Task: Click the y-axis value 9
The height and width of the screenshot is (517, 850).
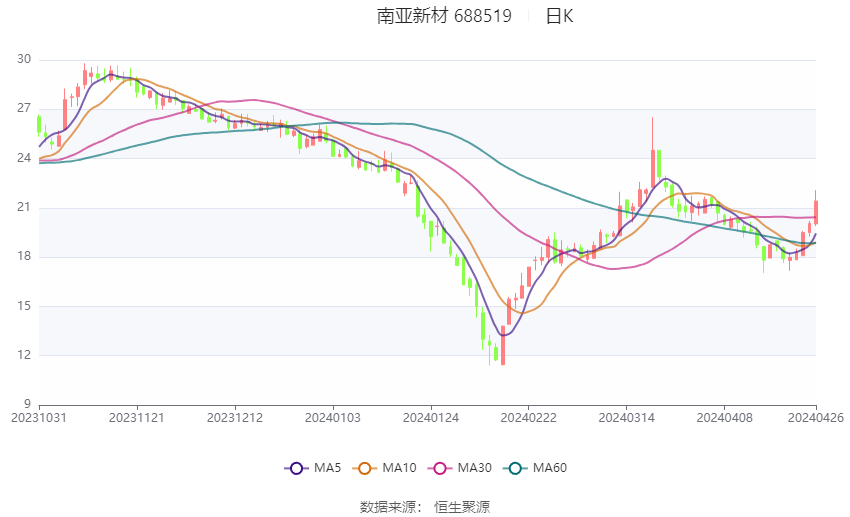Action: pos(27,404)
